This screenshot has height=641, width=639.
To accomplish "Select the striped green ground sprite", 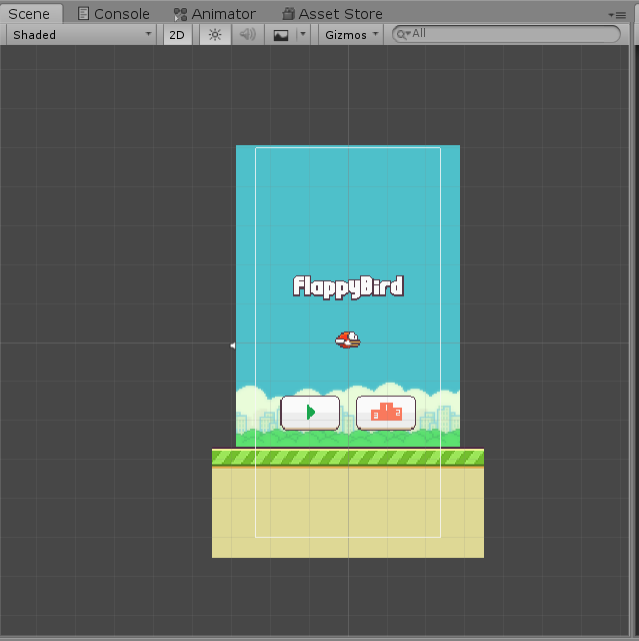I will 348,458.
